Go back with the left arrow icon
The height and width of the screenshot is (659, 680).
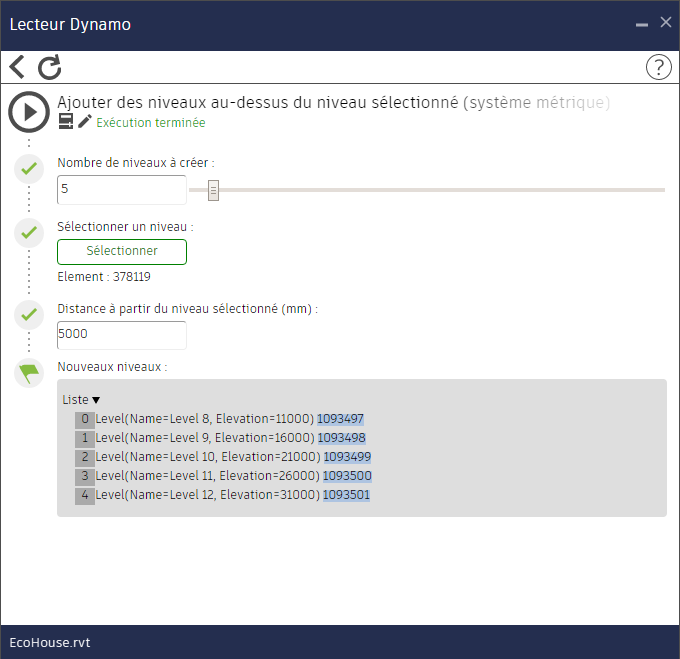17,67
